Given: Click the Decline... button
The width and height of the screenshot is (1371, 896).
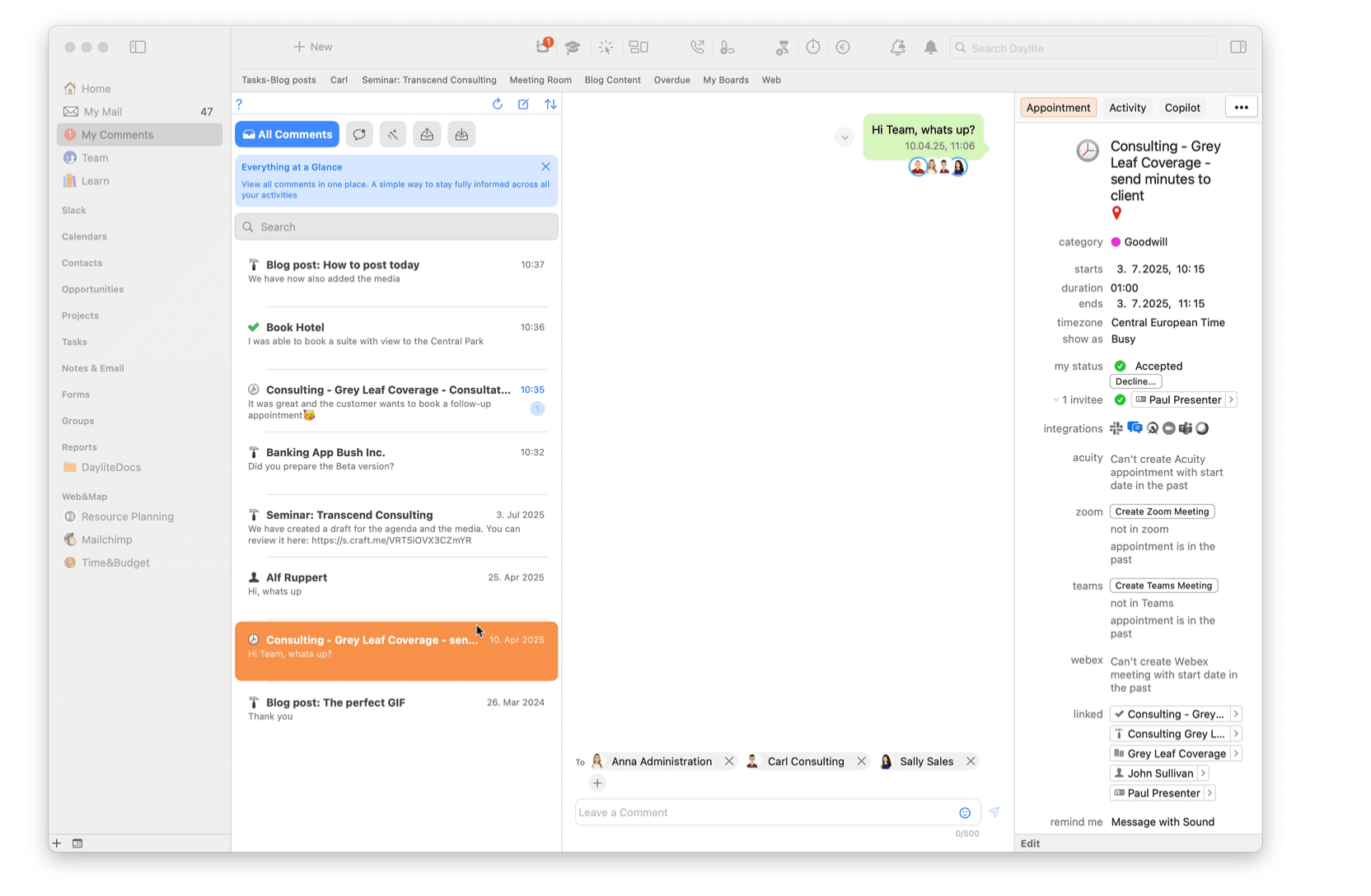Looking at the screenshot, I should (x=1135, y=381).
